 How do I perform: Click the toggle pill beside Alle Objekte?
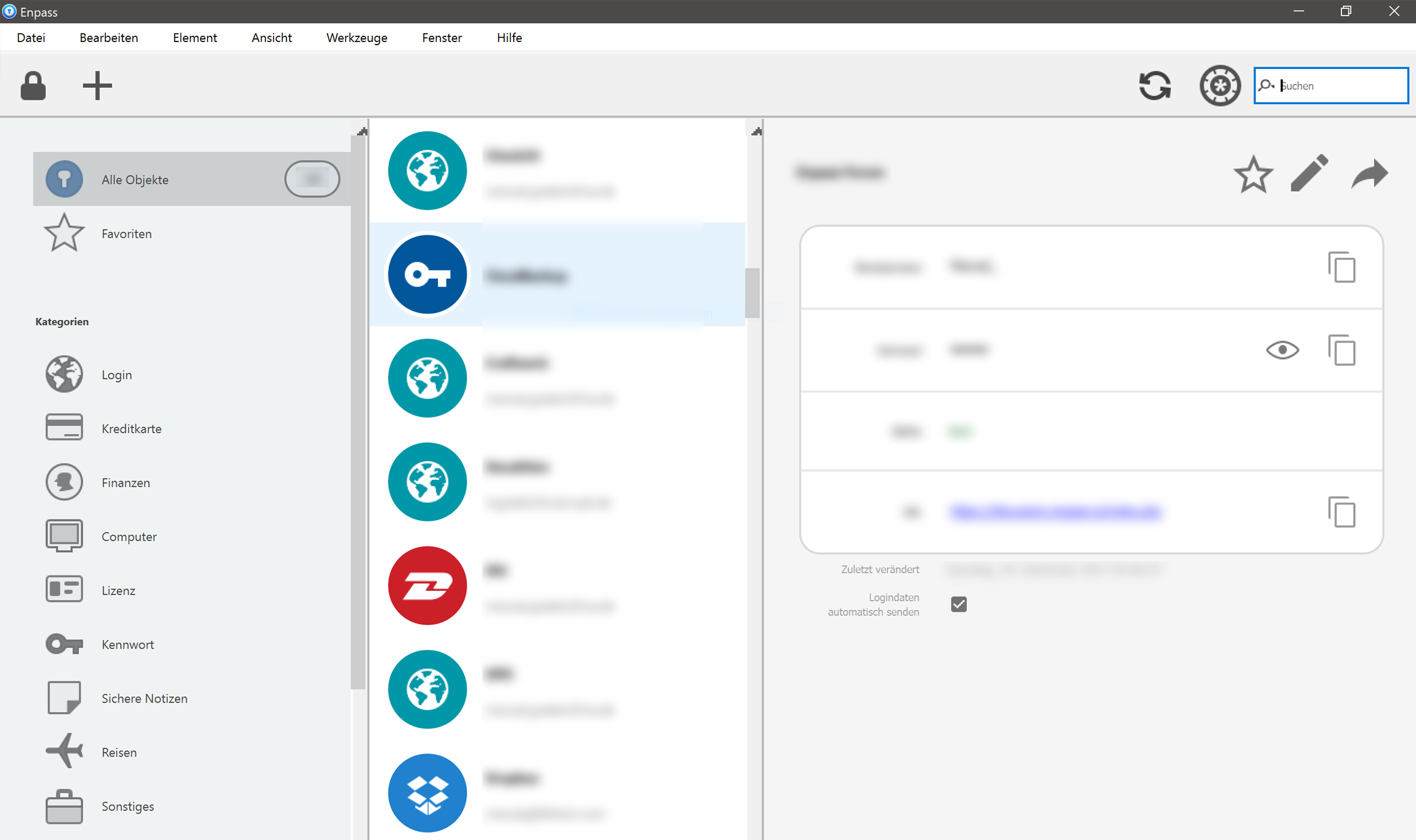click(x=312, y=179)
